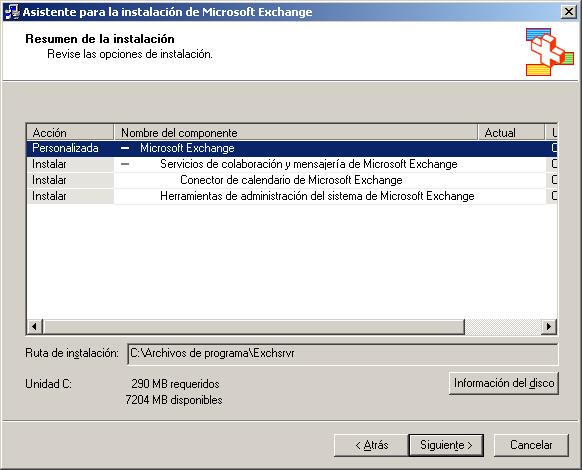Open action dropdown for Conector de calendario
The width and height of the screenshot is (582, 470).
70,180
